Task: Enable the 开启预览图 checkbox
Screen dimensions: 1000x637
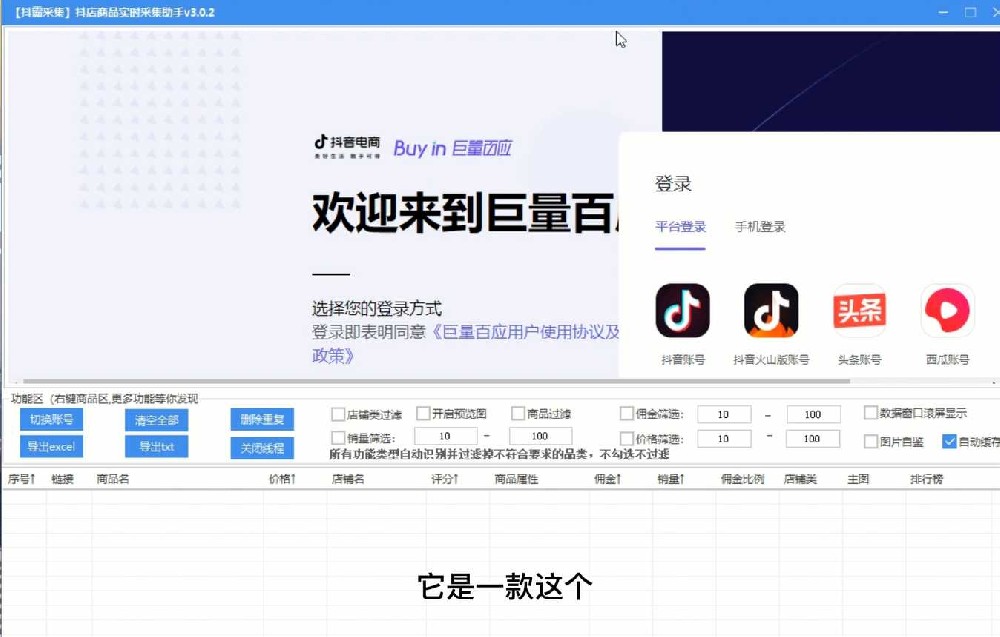Action: [423, 413]
